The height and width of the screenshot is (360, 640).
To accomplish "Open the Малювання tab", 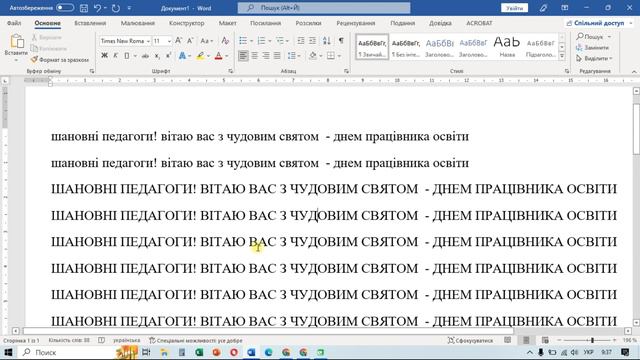I will [x=138, y=23].
